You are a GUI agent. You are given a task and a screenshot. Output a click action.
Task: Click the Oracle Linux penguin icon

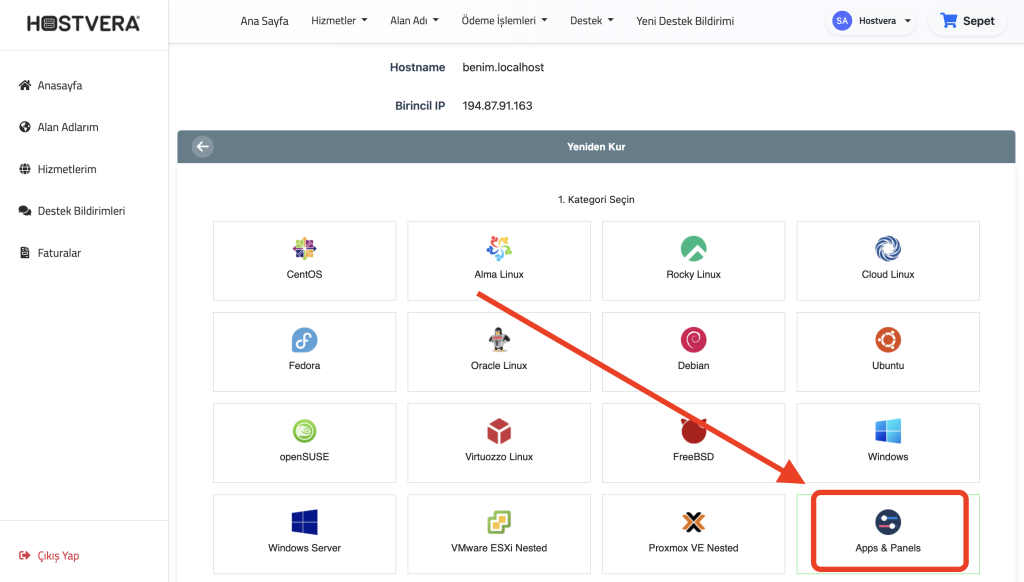pos(499,340)
